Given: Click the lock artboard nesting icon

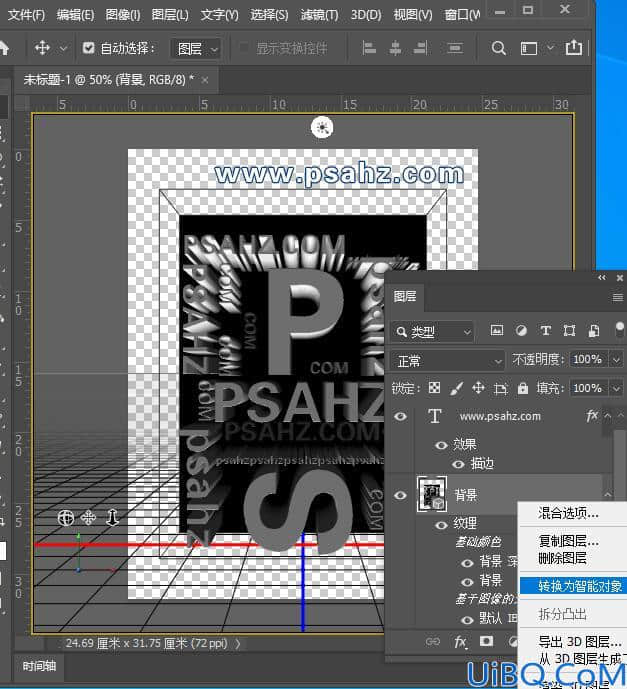Looking at the screenshot, I should pos(500,388).
